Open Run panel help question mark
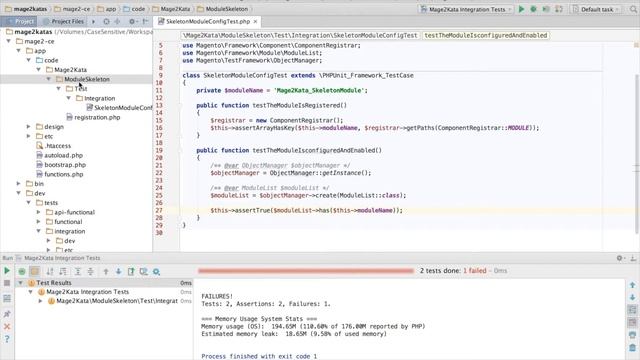Image resolution: width=640 pixels, height=360 pixels. click(x=7, y=339)
